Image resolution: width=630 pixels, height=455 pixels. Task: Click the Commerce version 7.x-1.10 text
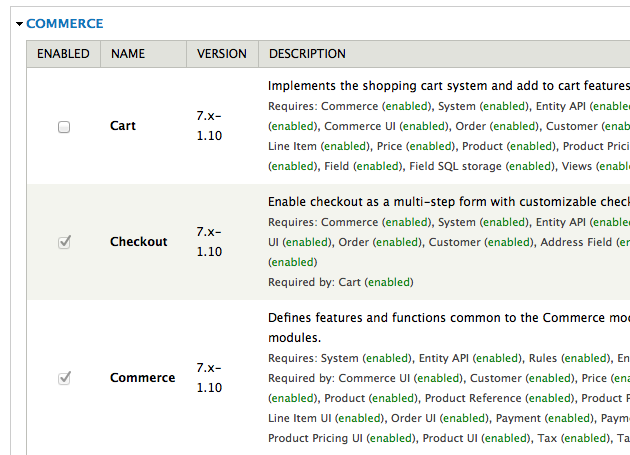(x=209, y=377)
